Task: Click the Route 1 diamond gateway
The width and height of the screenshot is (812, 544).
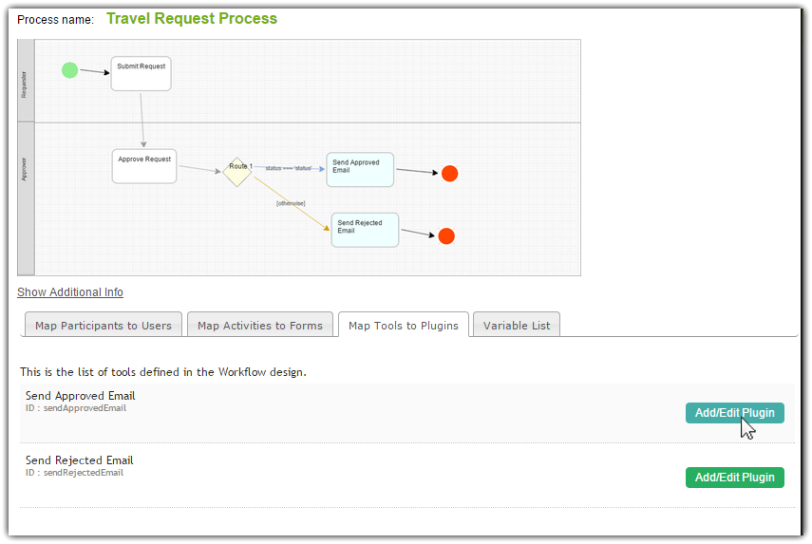Action: tap(237, 169)
